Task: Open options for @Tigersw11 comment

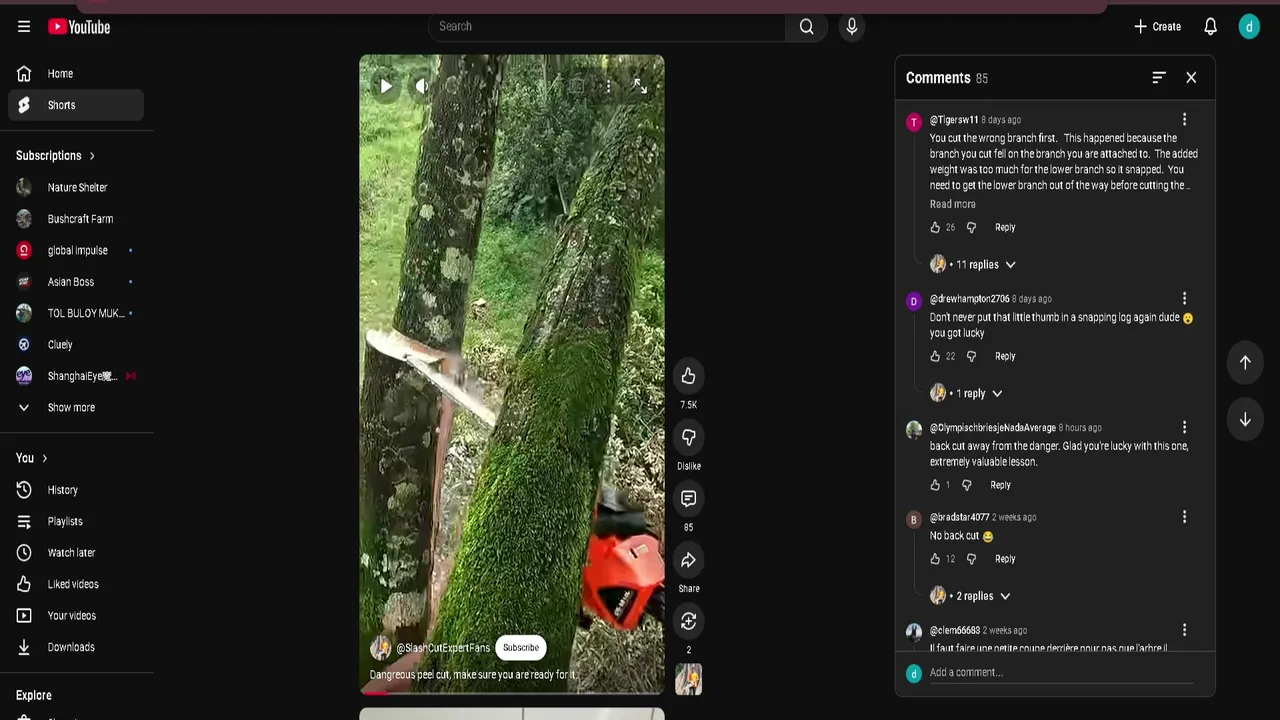Action: (1184, 120)
